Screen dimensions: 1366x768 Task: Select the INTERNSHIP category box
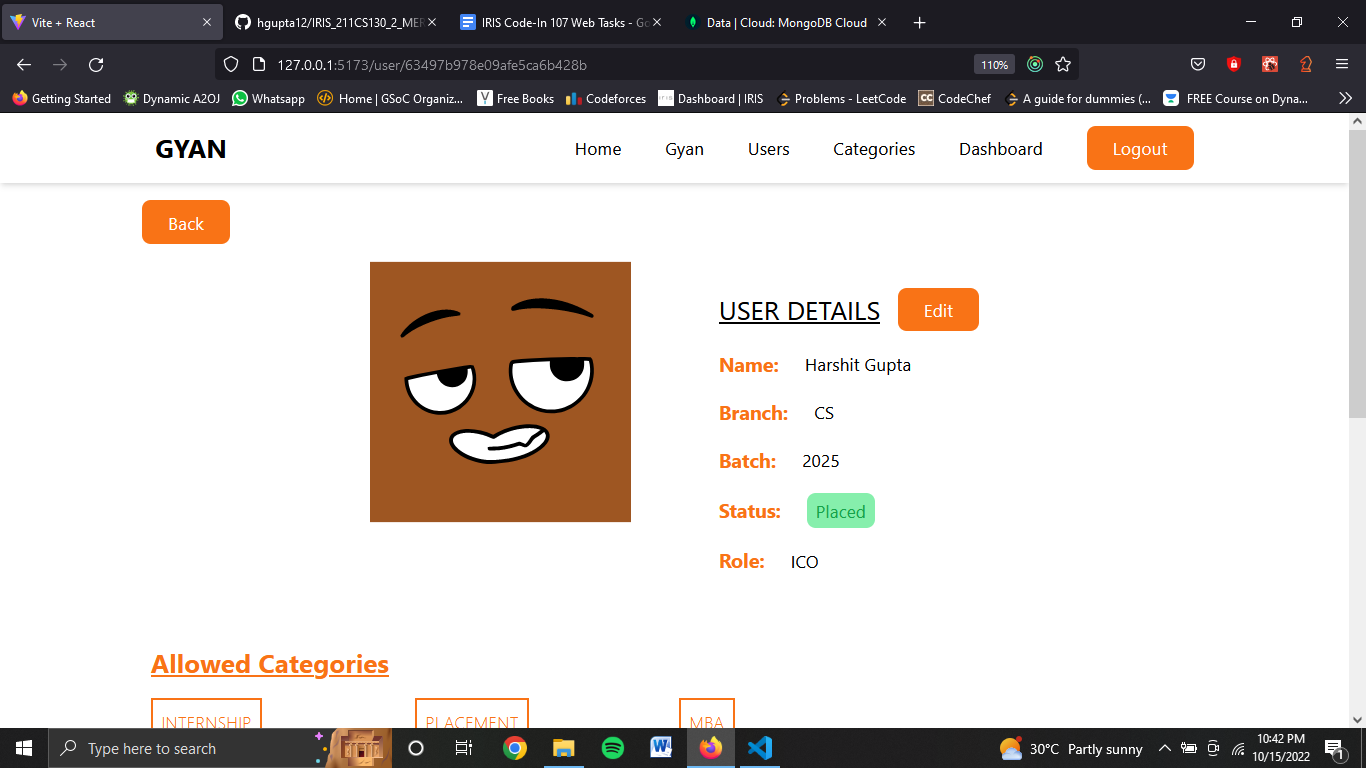(206, 714)
